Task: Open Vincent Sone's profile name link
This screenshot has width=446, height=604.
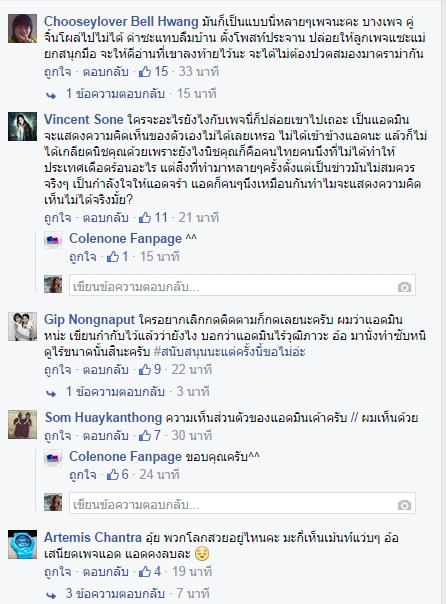Action: 84,119
